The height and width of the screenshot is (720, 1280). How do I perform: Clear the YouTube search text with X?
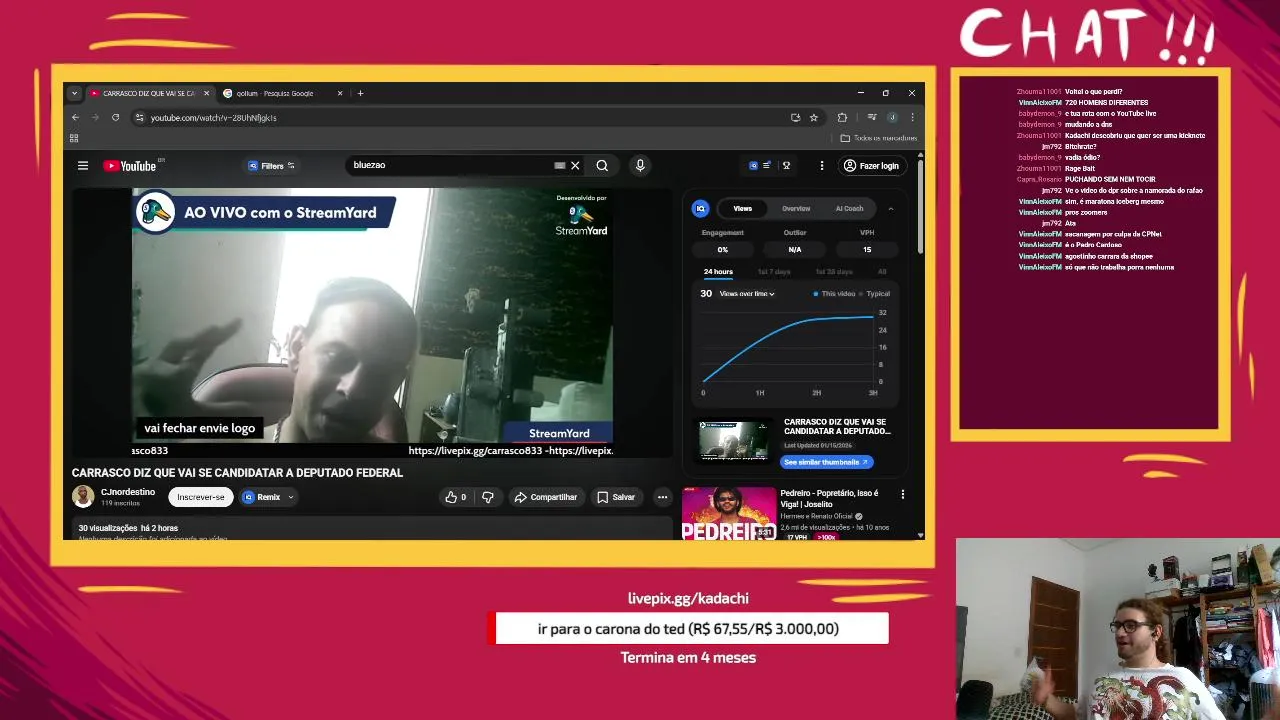[575, 166]
